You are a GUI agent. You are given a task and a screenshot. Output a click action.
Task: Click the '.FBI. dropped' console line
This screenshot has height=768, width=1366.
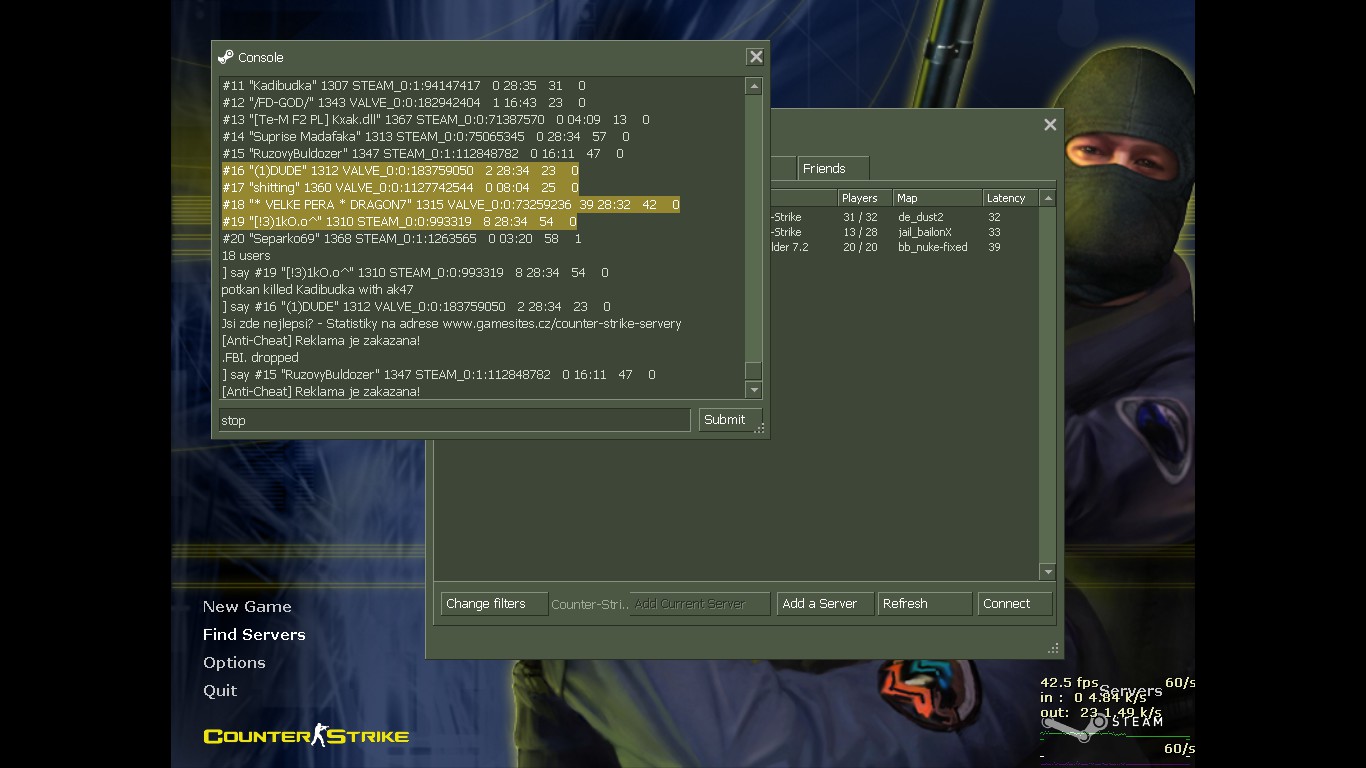[x=260, y=358]
